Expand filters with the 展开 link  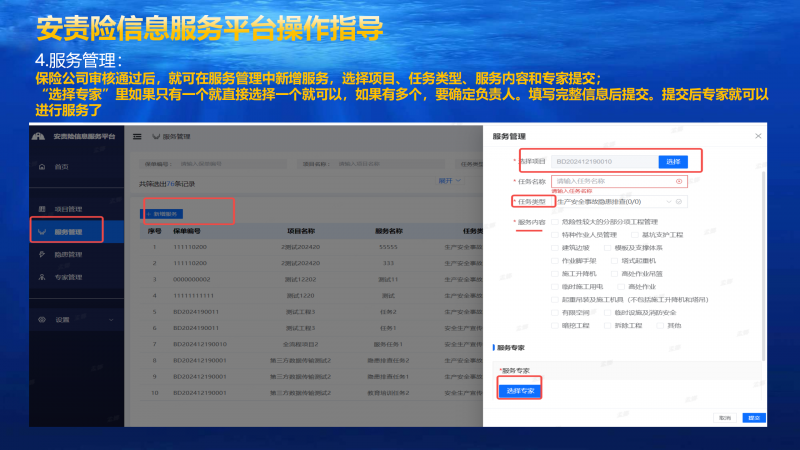point(449,181)
